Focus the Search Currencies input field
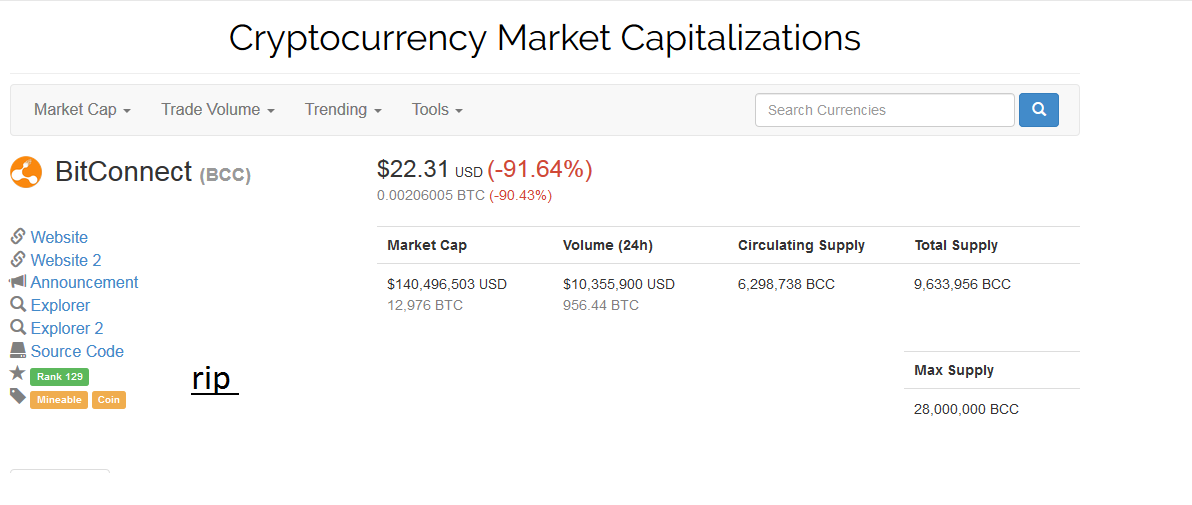The height and width of the screenshot is (505, 1192). click(884, 110)
